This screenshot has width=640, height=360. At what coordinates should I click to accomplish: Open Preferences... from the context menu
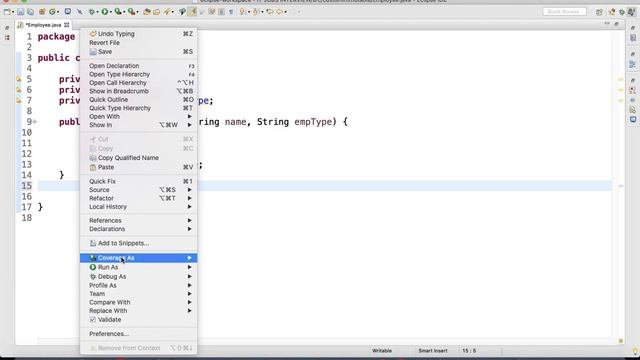point(139,334)
